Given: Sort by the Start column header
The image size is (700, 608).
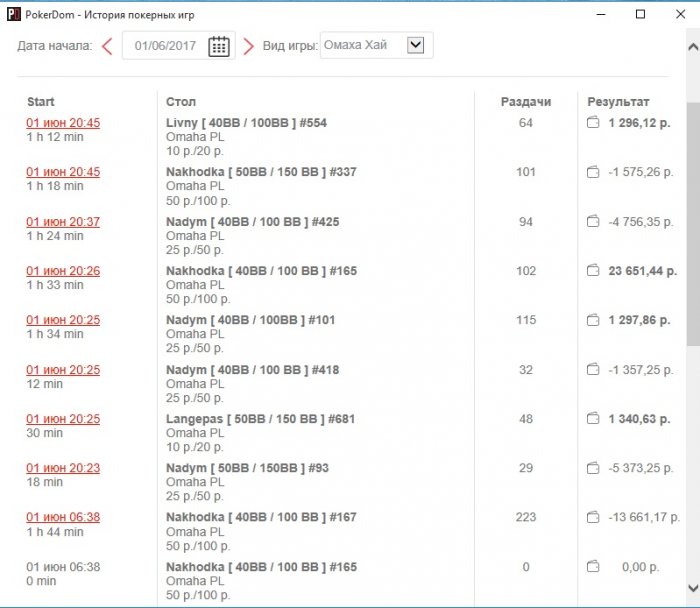Looking at the screenshot, I should point(41,102).
